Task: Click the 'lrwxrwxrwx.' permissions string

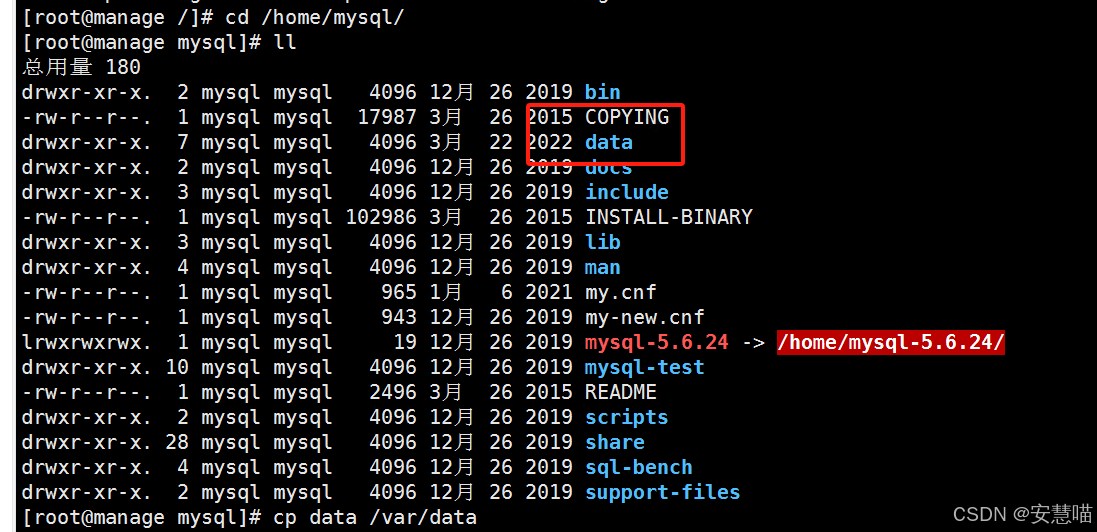Action: [87, 342]
